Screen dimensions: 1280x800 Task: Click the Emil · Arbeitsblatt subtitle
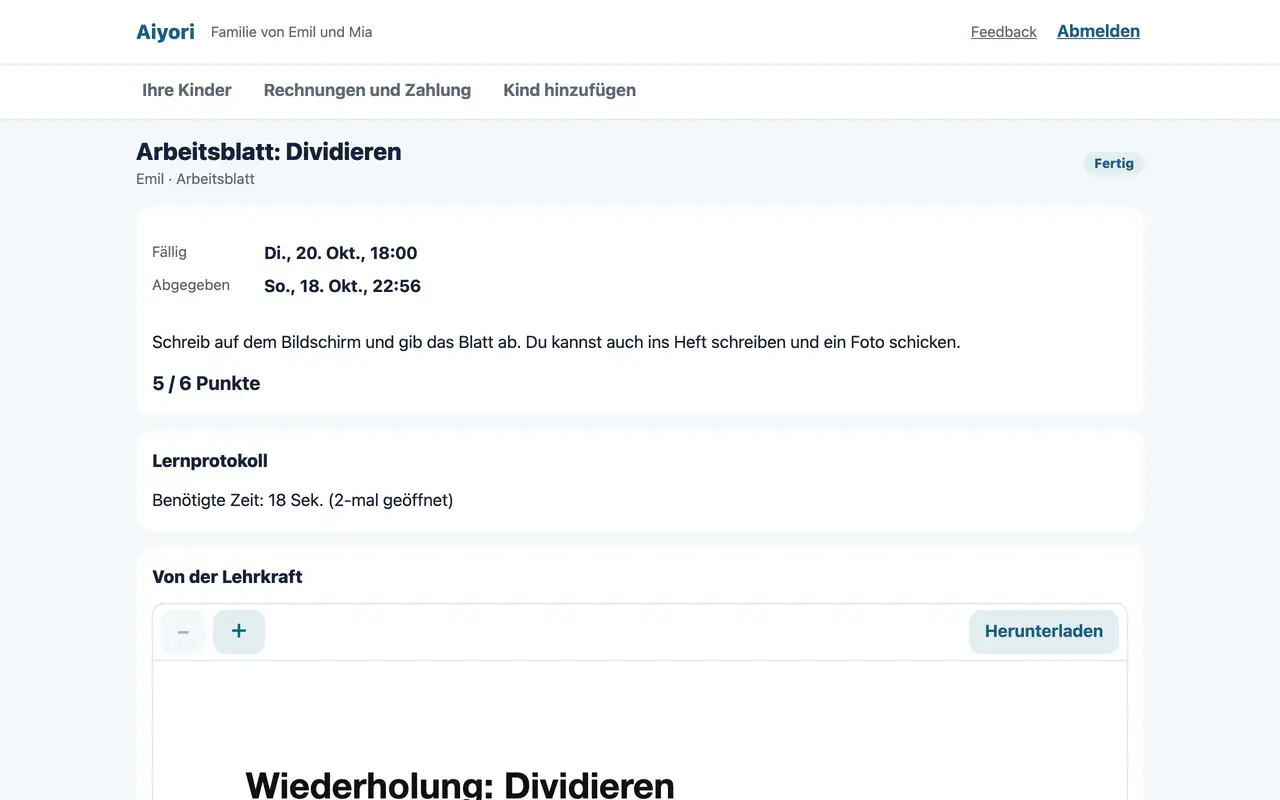coord(195,179)
